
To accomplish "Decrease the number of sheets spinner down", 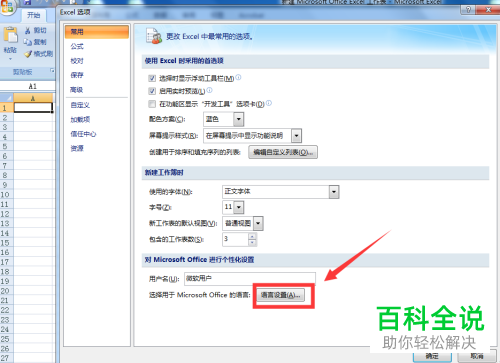I will [x=252, y=242].
